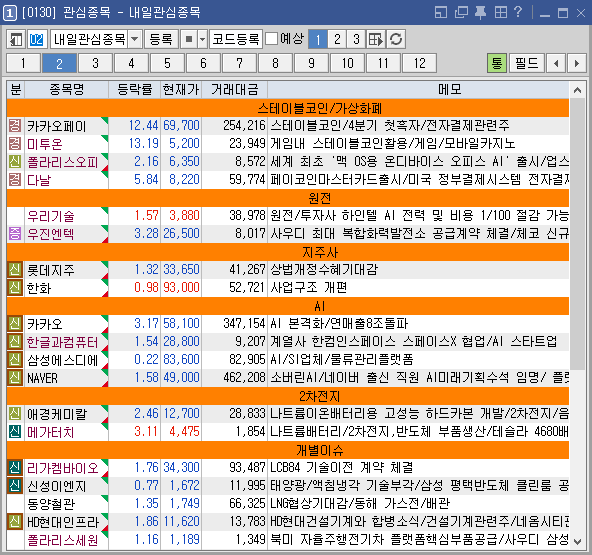
Task: Click the scrollbar down arrow
Action: coord(577,541)
